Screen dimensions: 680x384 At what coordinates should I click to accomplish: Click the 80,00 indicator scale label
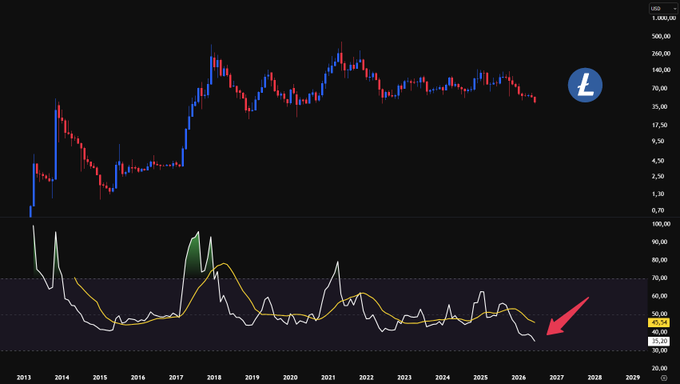click(660, 260)
